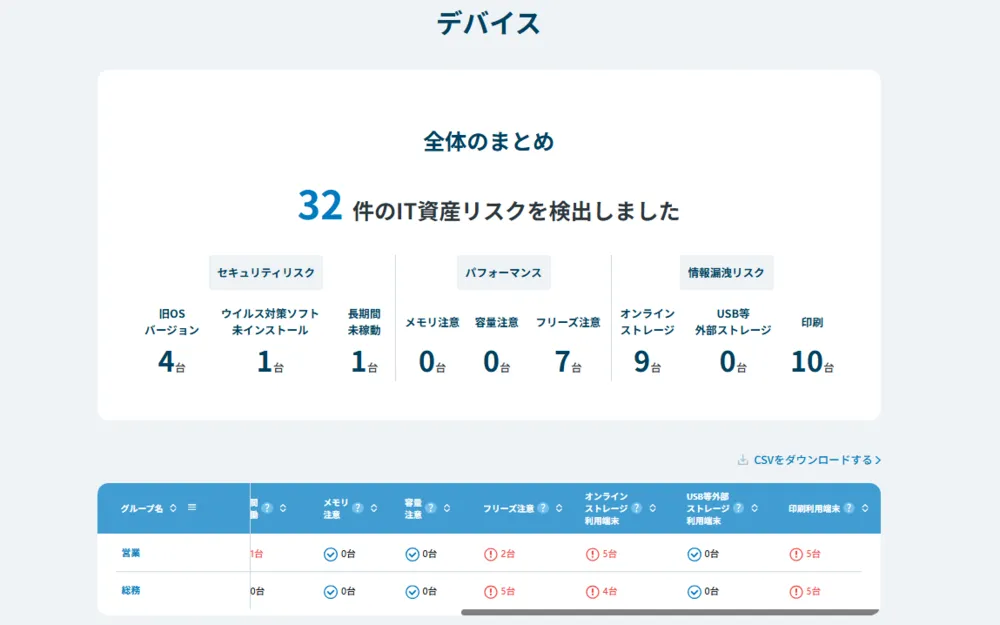Click 営業 row 印刷利用端末 warning icon

[796, 554]
